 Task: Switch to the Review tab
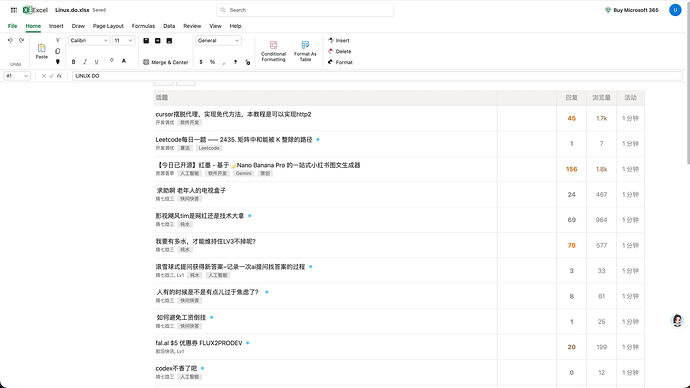192,26
